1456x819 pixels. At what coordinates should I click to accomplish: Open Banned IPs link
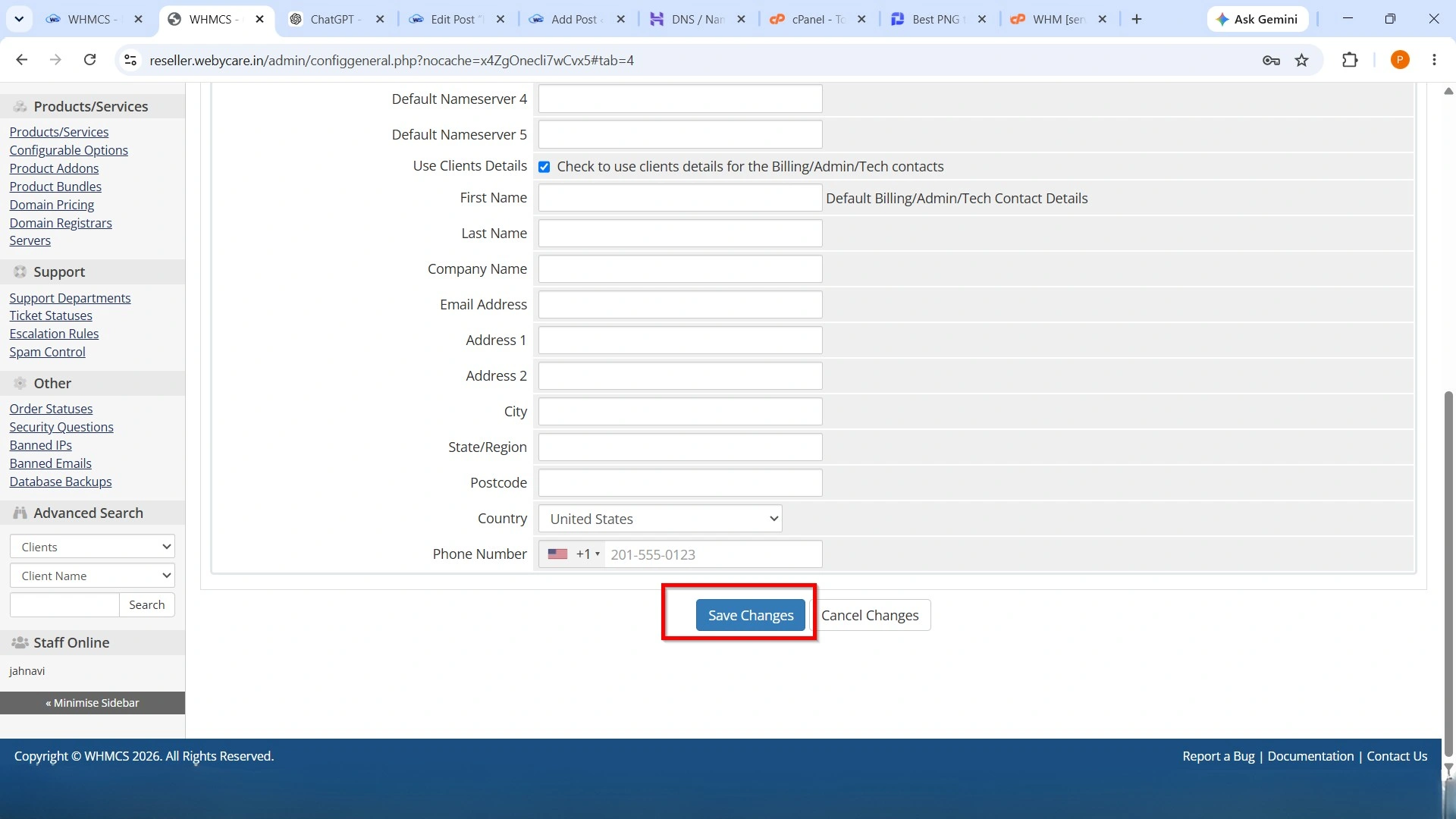coord(41,445)
